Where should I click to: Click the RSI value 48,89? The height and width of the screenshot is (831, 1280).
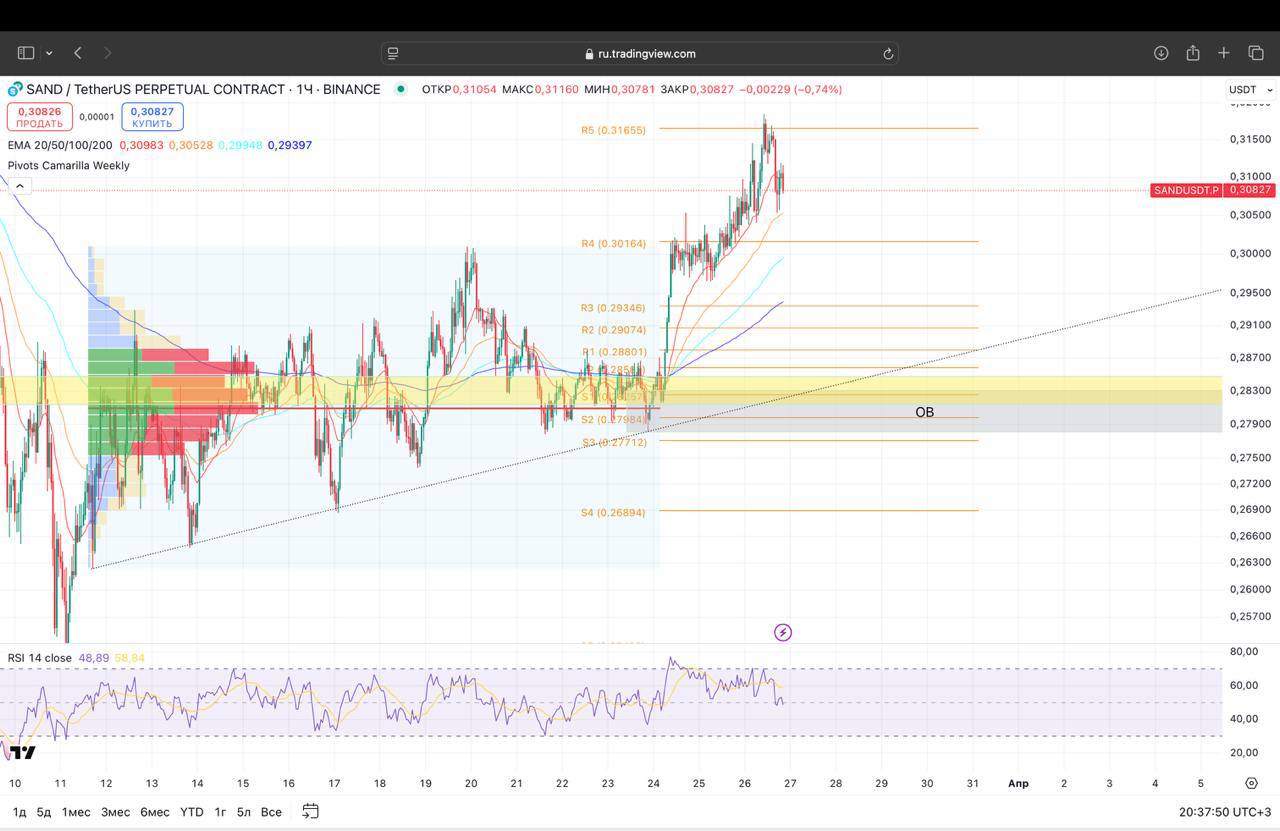click(94, 658)
